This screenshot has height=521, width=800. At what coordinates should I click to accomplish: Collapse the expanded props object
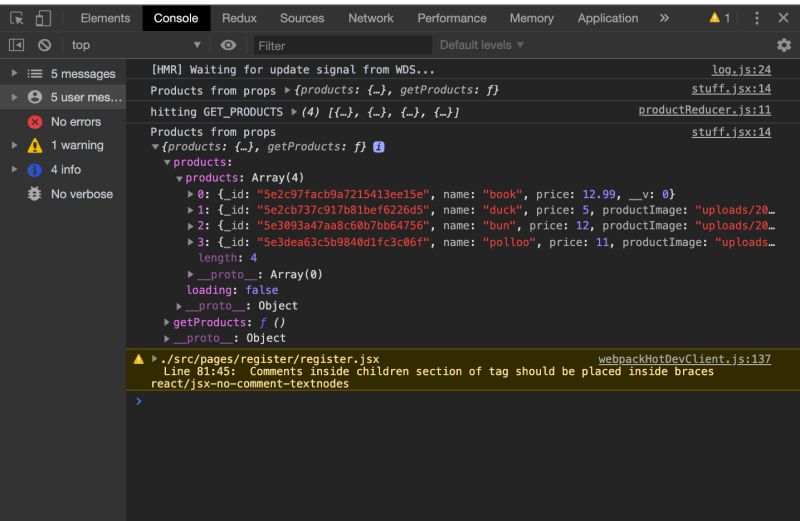(x=155, y=147)
